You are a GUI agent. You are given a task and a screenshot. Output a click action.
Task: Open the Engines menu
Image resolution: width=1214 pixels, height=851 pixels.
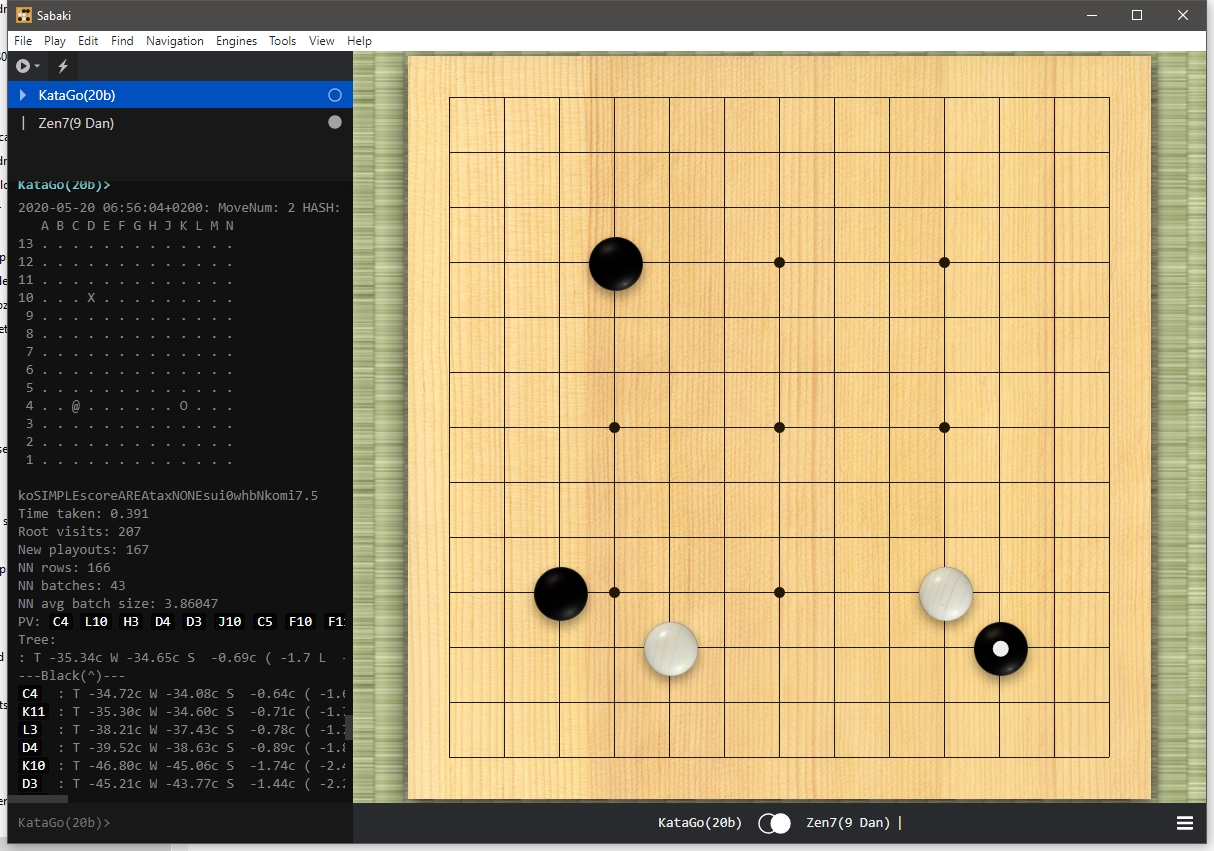pyautogui.click(x=236, y=41)
